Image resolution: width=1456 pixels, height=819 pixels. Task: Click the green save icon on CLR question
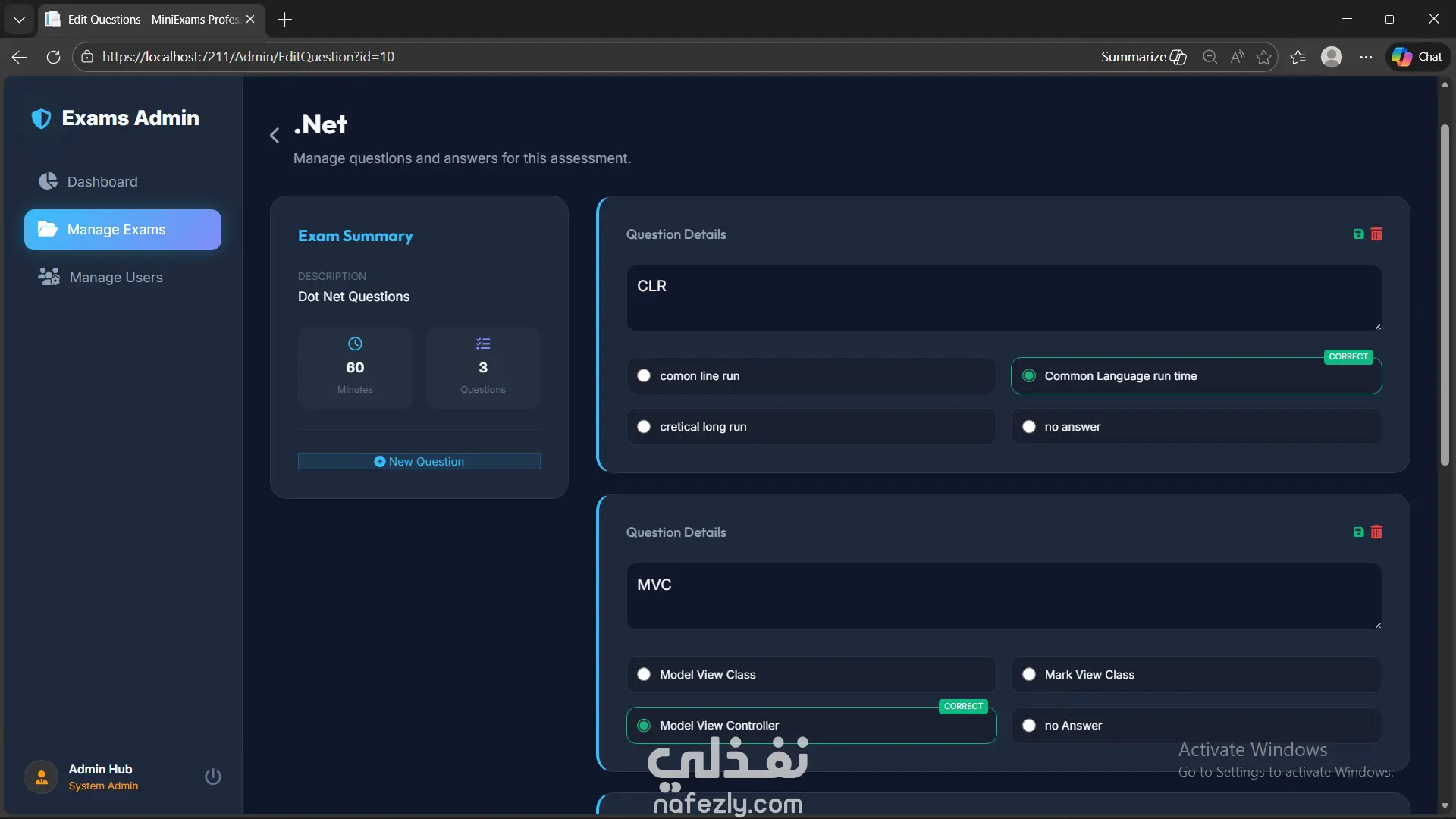tap(1358, 234)
